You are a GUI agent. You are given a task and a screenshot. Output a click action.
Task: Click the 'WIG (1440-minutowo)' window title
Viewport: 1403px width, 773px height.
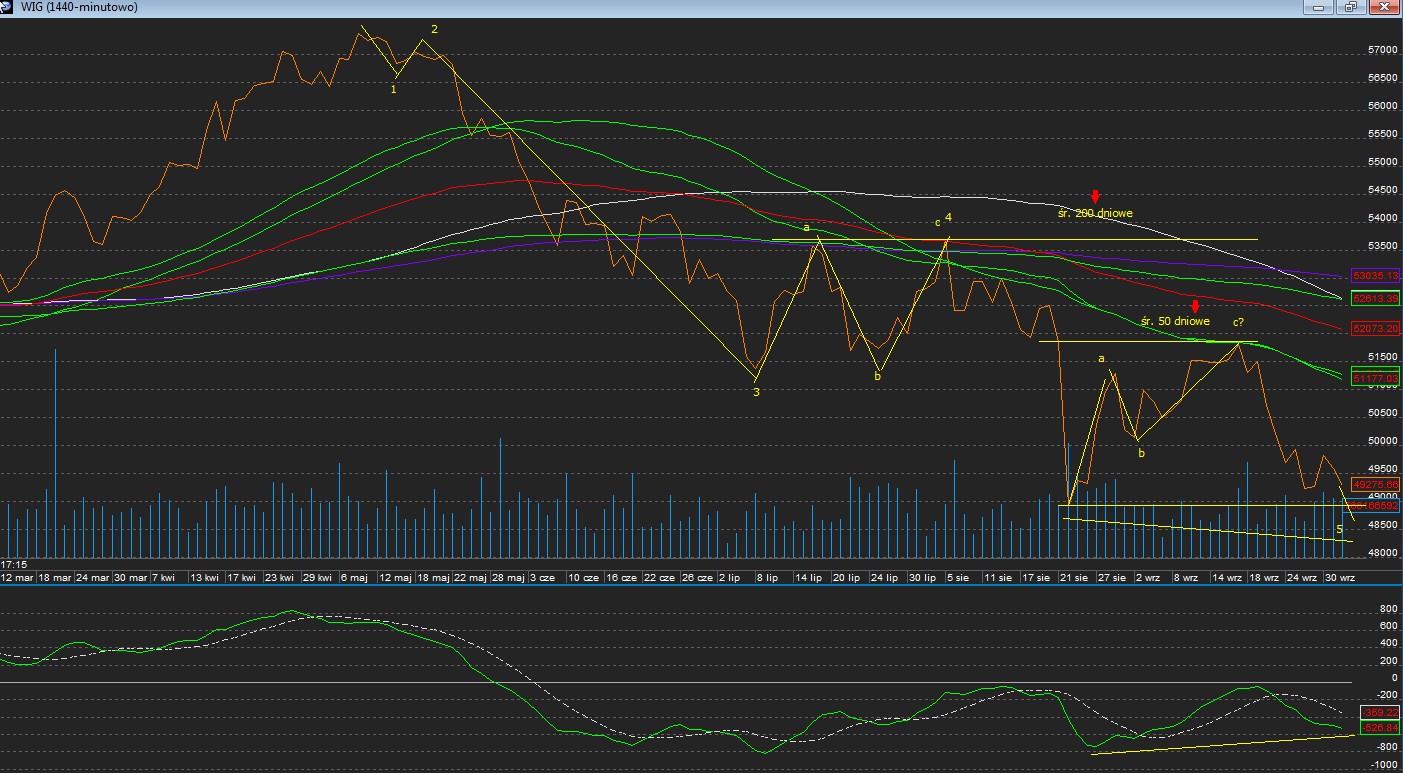pyautogui.click(x=79, y=7)
